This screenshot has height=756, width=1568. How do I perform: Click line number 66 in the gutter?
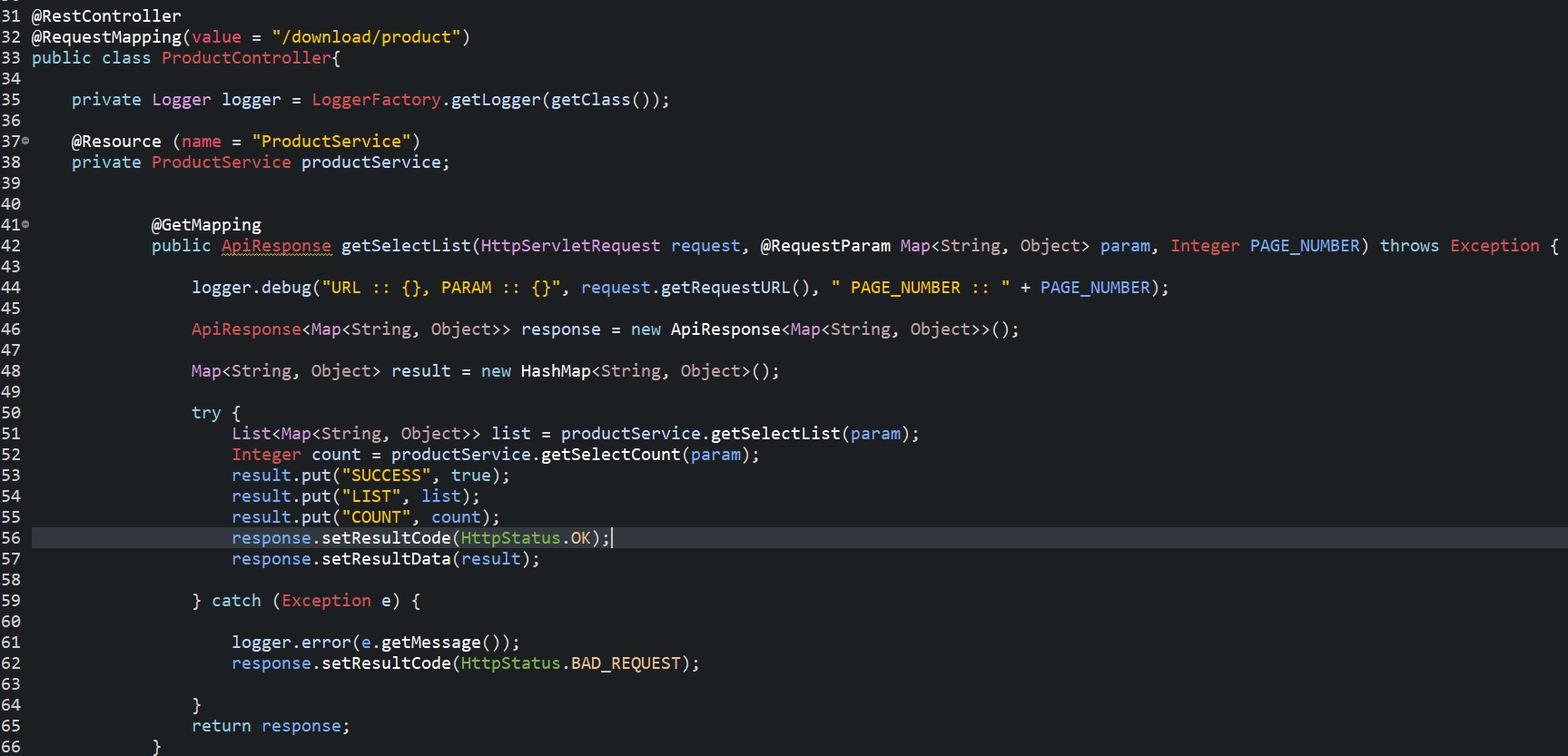point(11,747)
